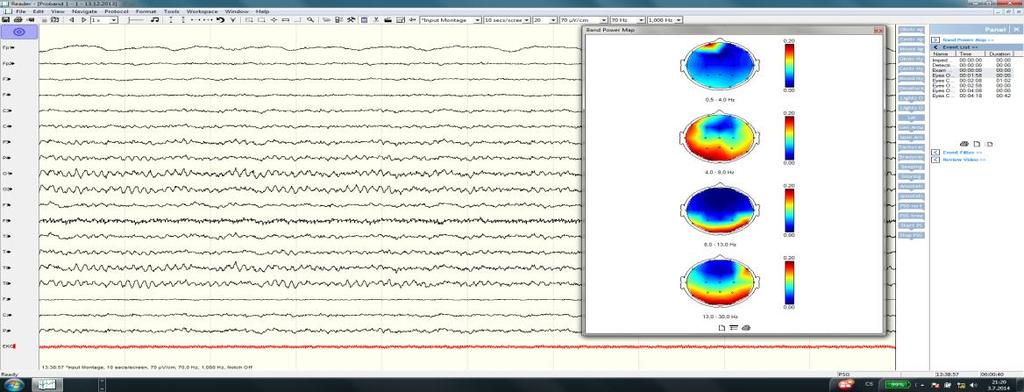Collapse the Event List section arrow
This screenshot has height=392, width=1024.
[x=935, y=48]
